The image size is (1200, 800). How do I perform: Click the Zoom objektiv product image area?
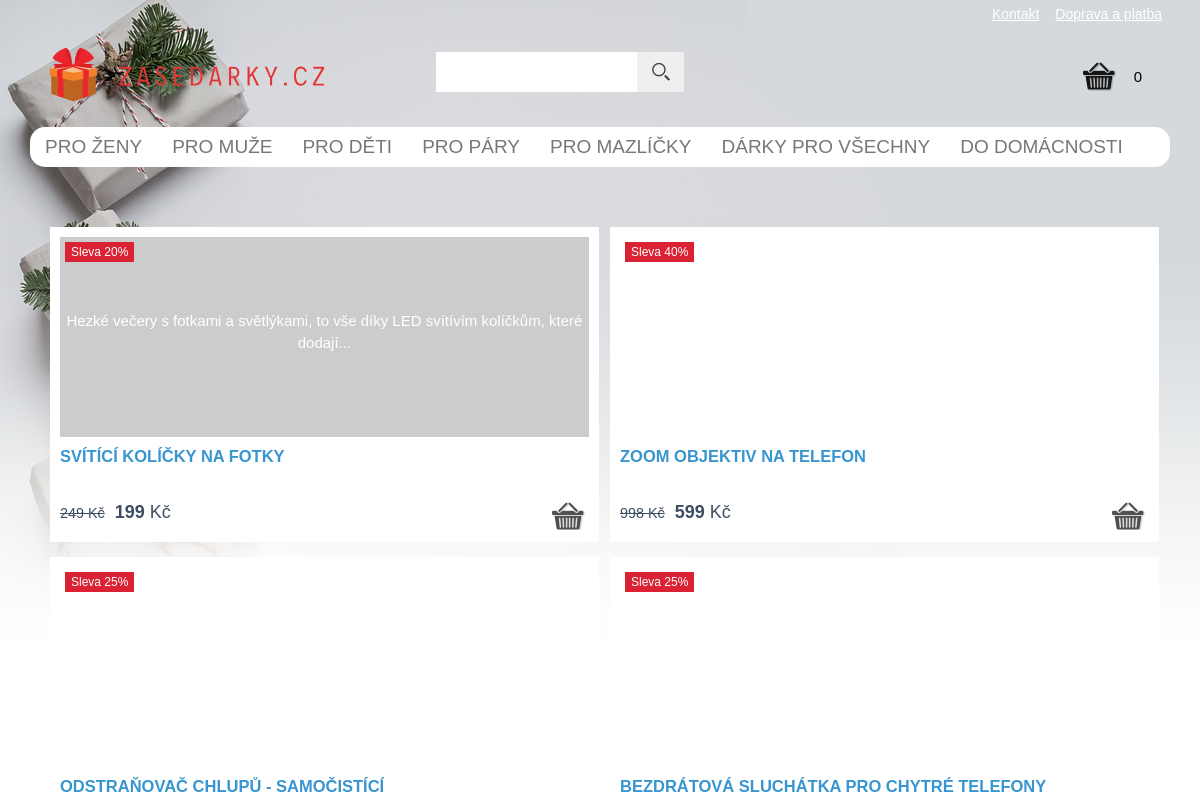click(x=884, y=337)
